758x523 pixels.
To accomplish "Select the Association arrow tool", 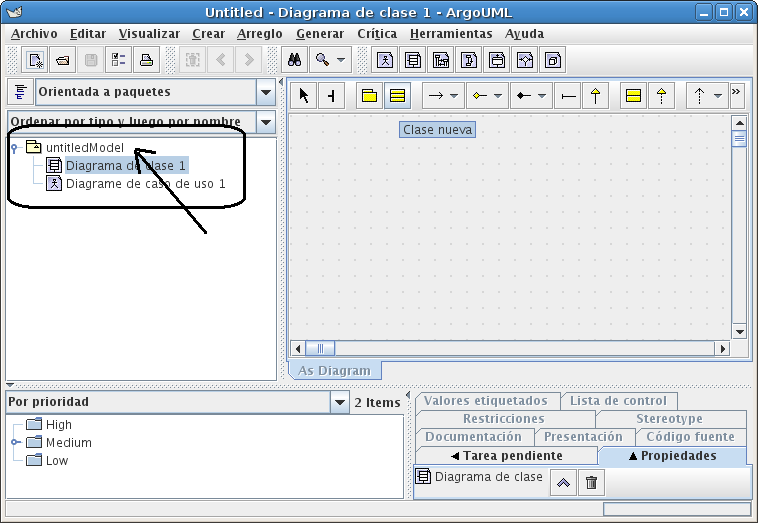I will 436,96.
